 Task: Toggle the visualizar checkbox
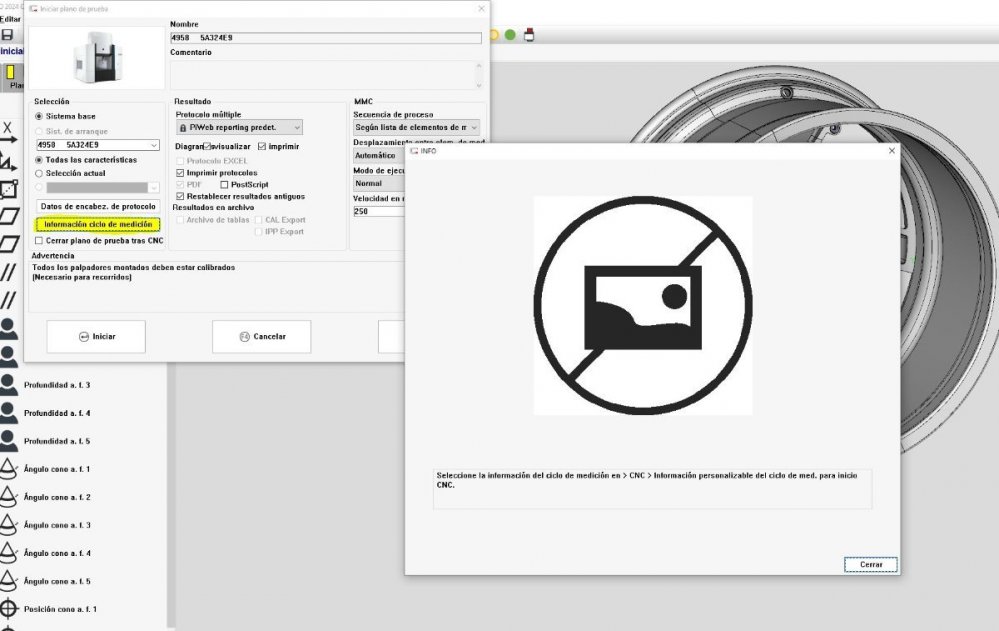(207, 147)
